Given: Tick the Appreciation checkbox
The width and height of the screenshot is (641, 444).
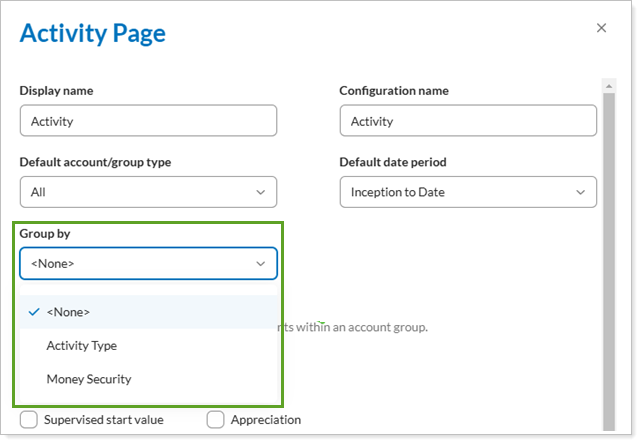Looking at the screenshot, I should click(216, 420).
